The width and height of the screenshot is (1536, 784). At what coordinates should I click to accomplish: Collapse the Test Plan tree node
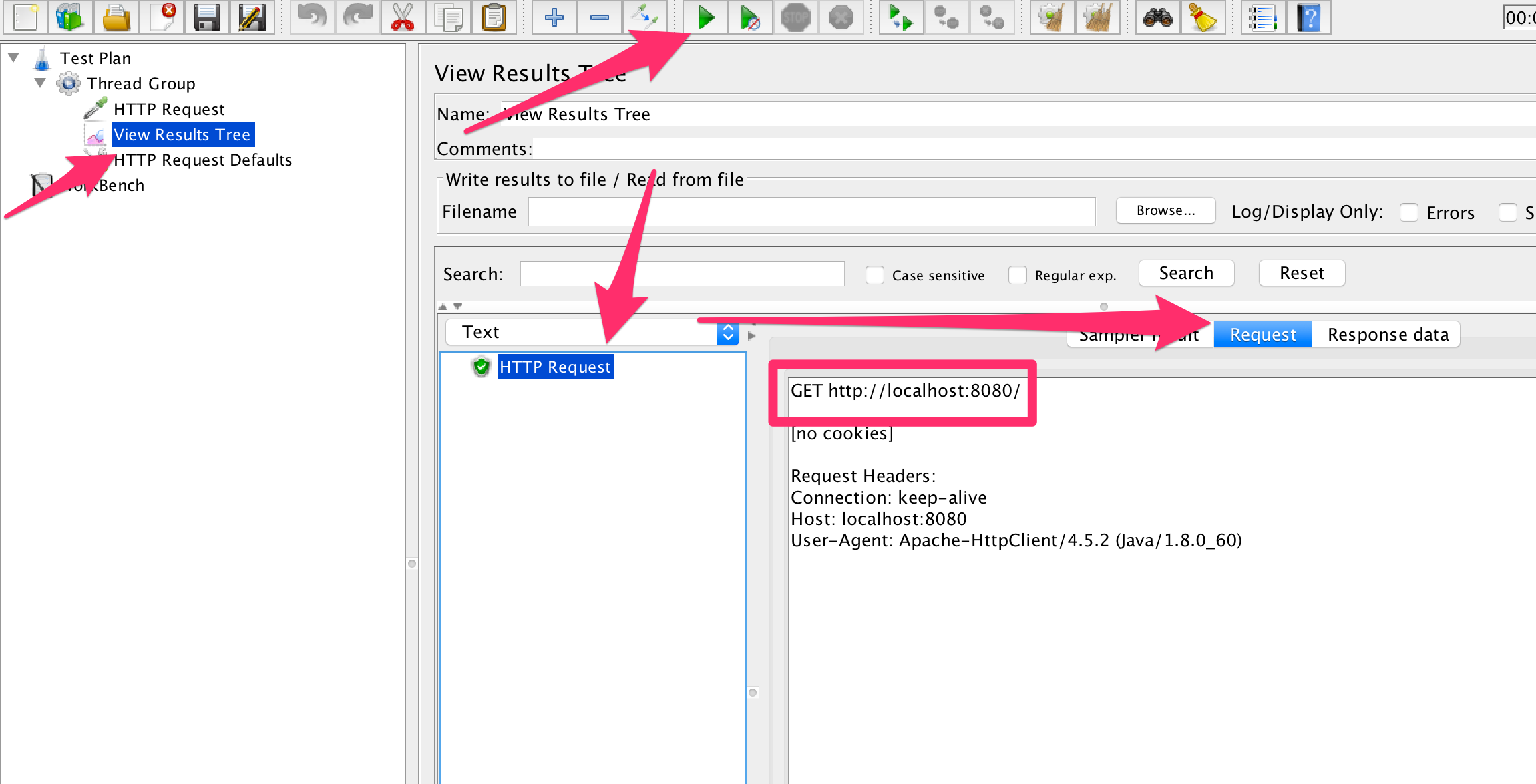(13, 57)
